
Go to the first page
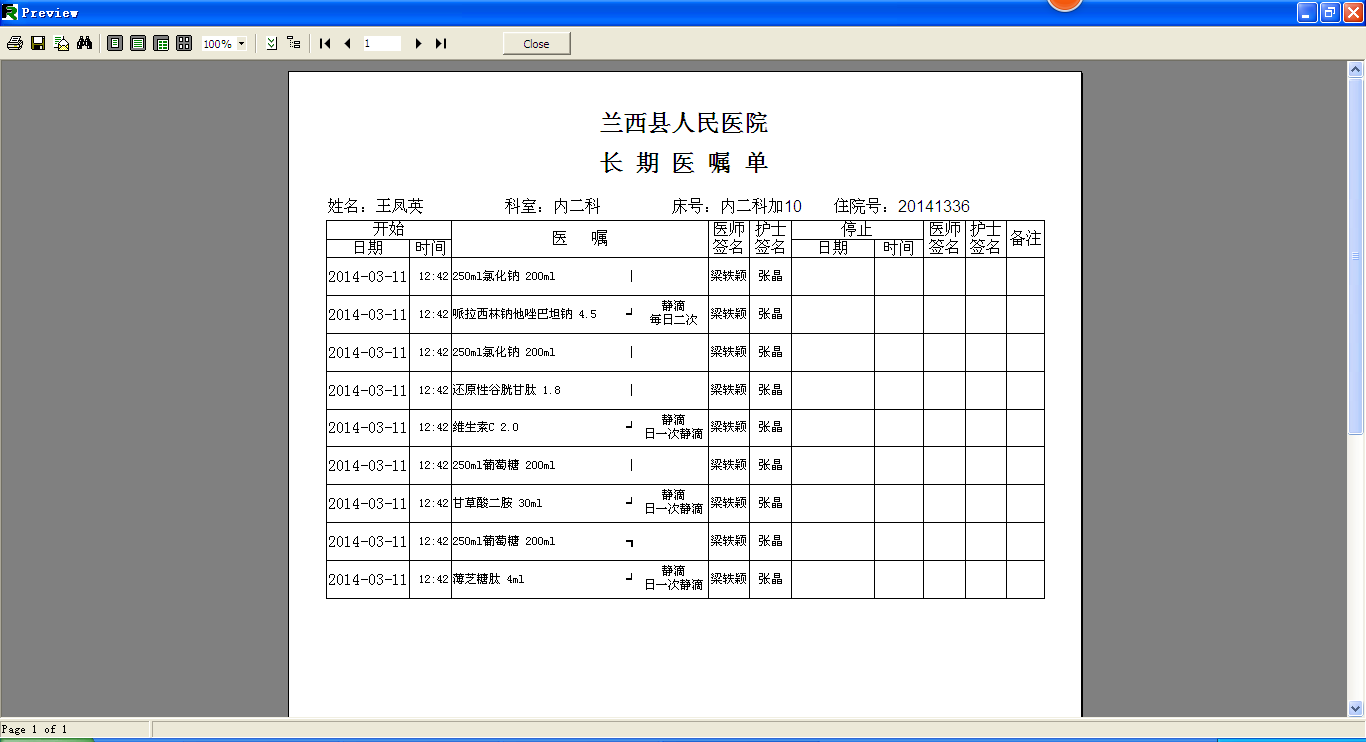pyautogui.click(x=325, y=44)
